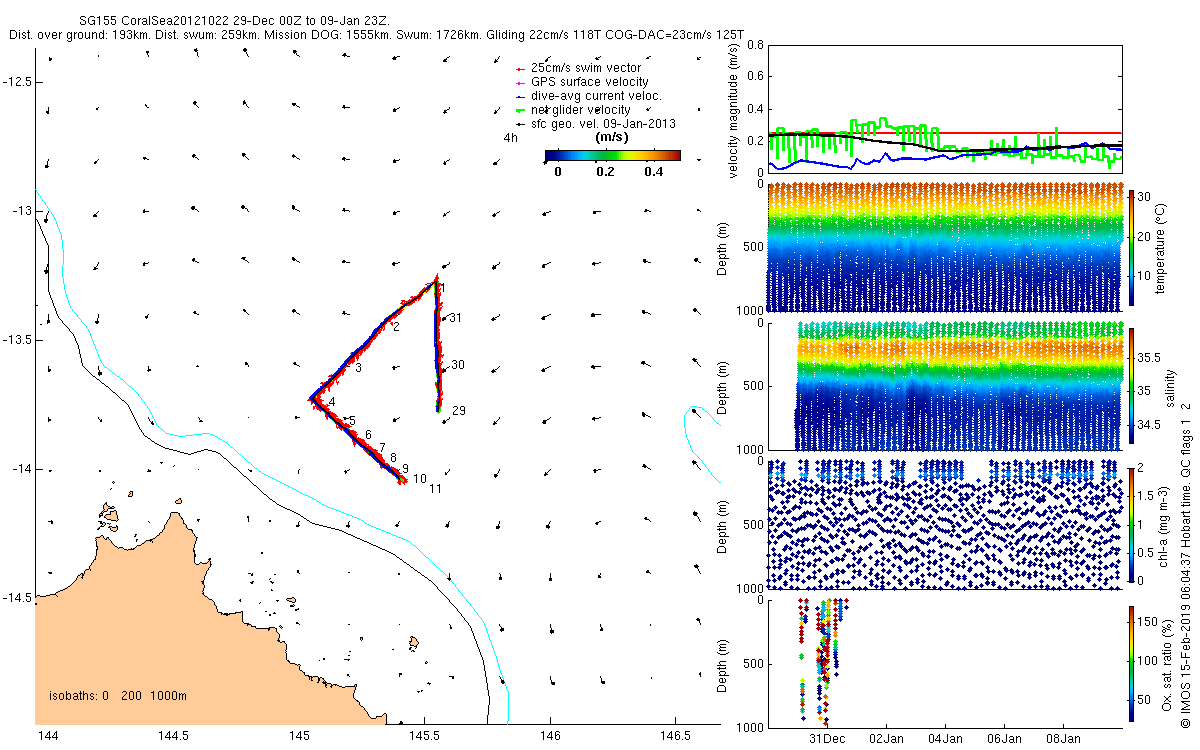Click the 'salinity' colorbar label
Image resolution: width=1200 pixels, height=750 pixels.
tap(1170, 389)
